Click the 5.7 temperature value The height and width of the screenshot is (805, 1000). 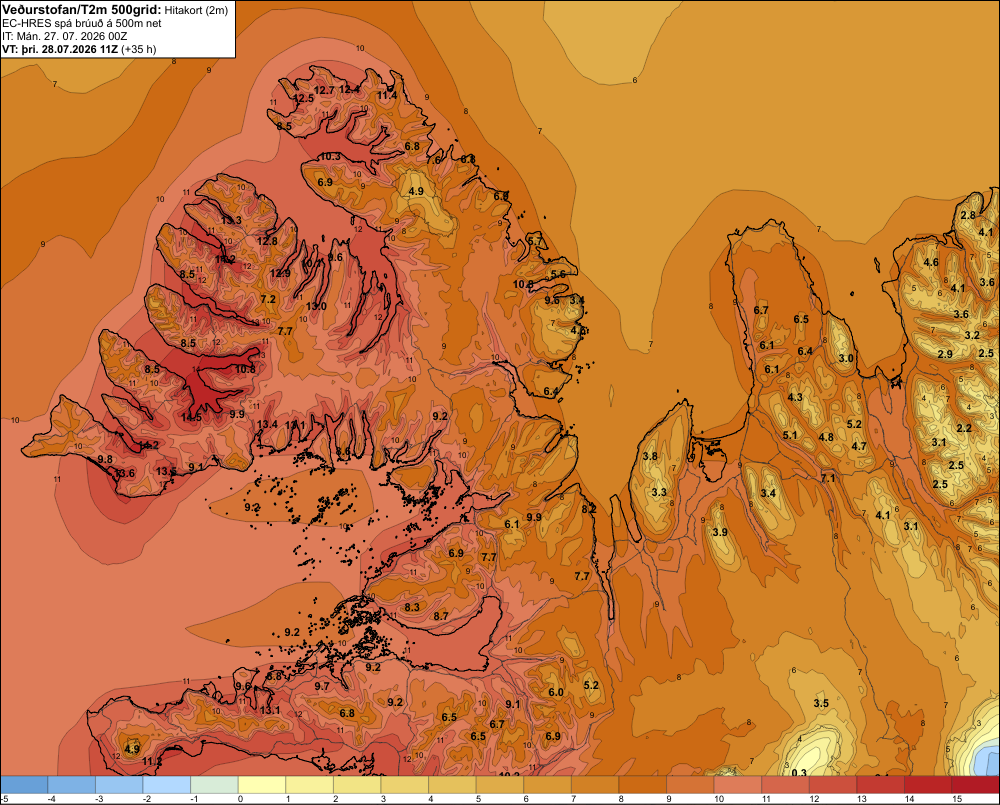pos(535,241)
